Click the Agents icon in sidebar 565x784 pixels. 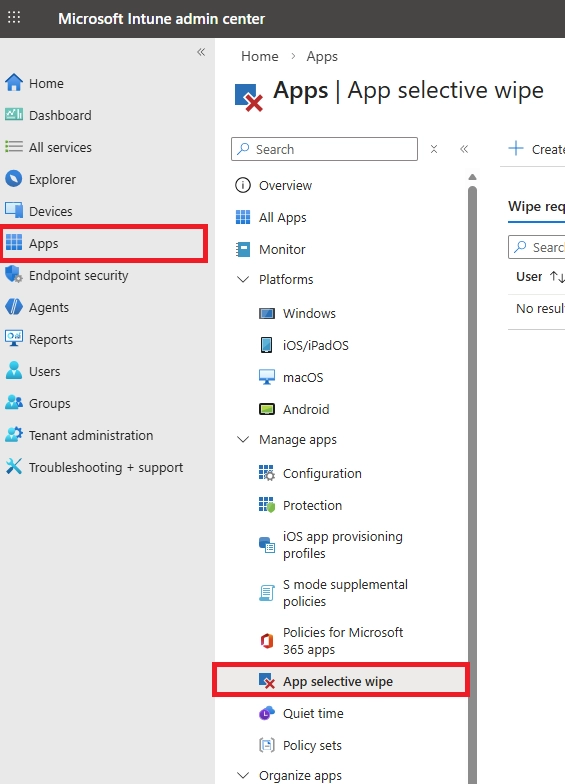[x=14, y=307]
